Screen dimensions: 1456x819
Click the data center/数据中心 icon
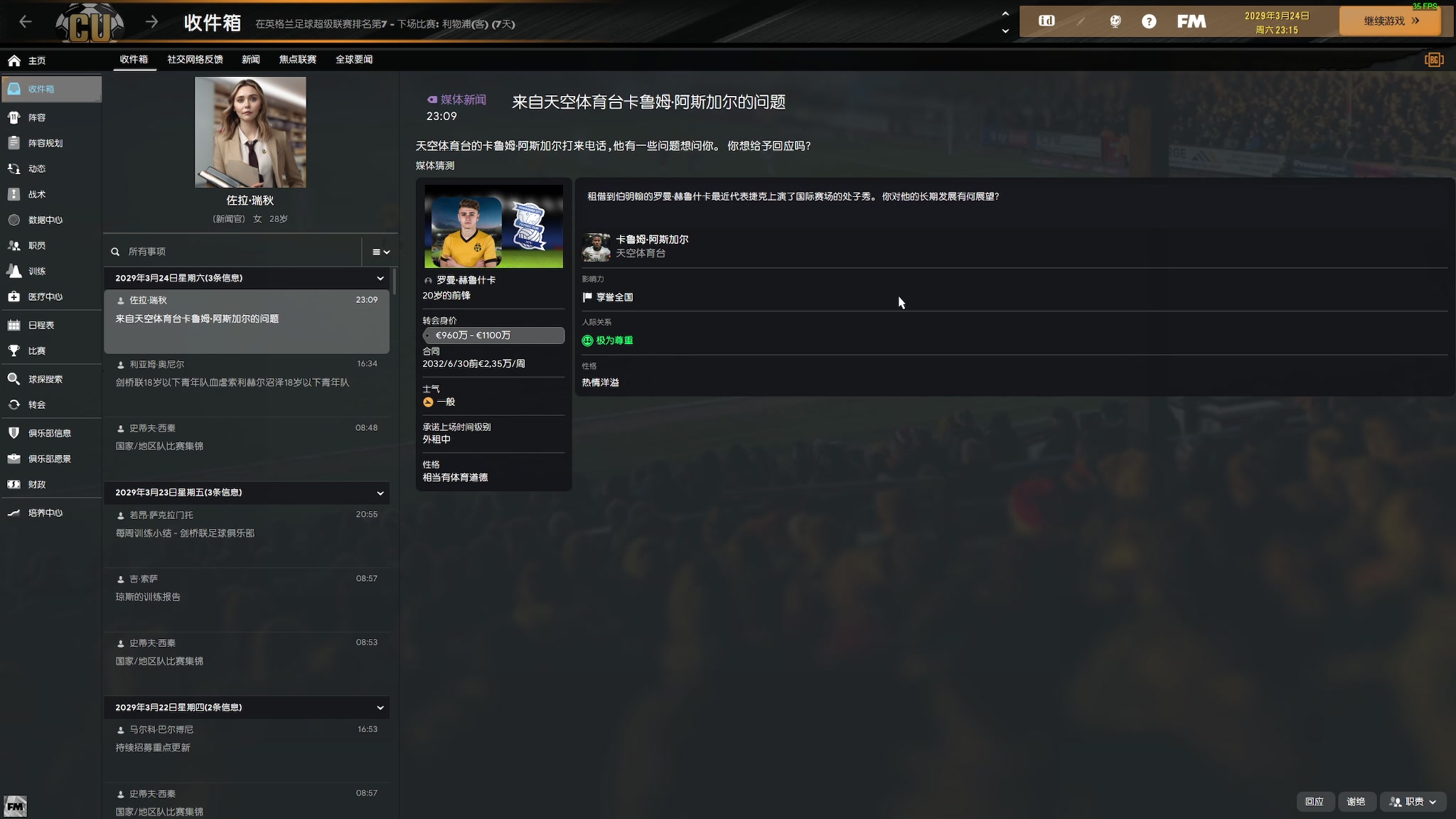point(14,219)
